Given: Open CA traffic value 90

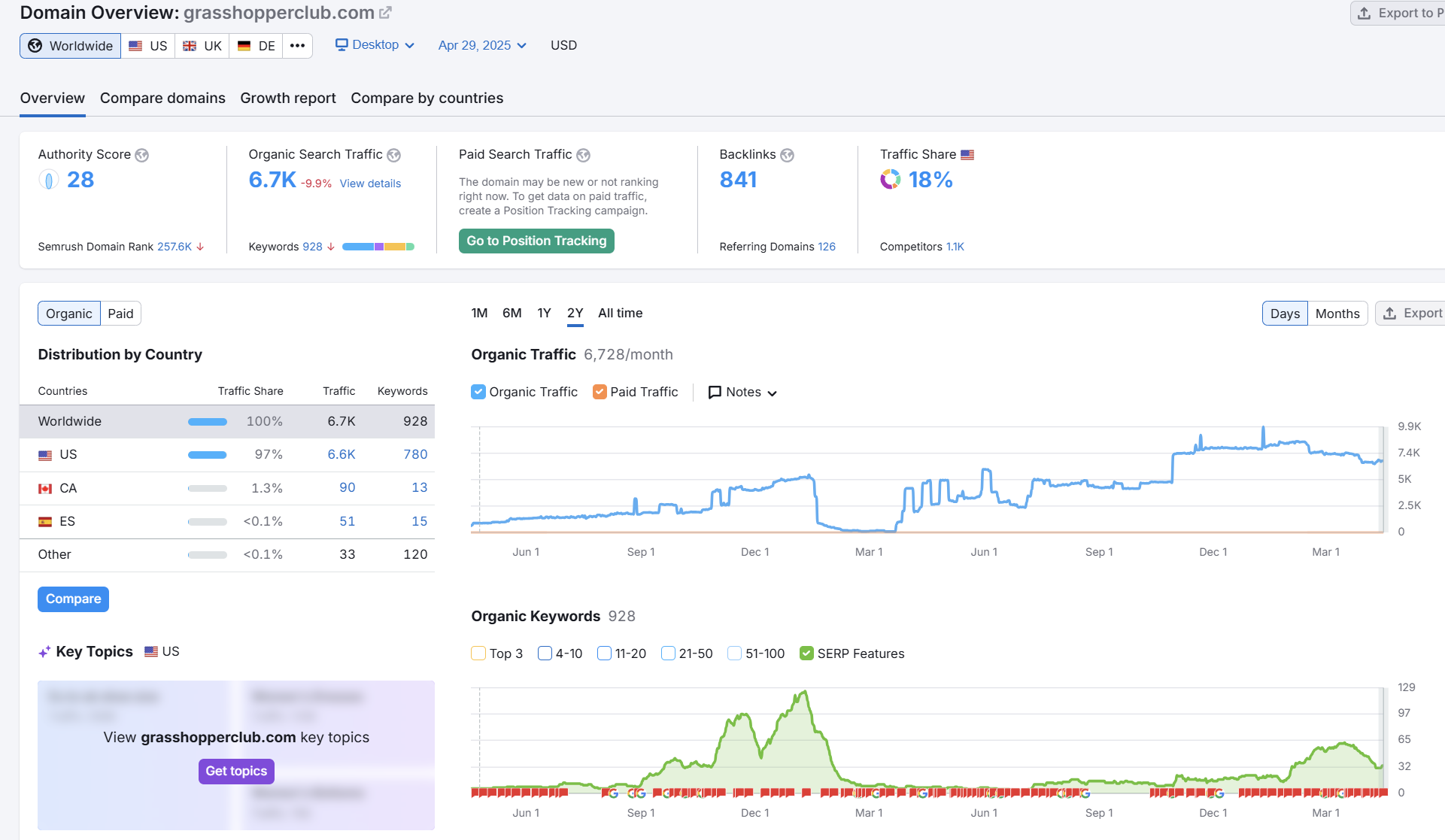Looking at the screenshot, I should 347,487.
